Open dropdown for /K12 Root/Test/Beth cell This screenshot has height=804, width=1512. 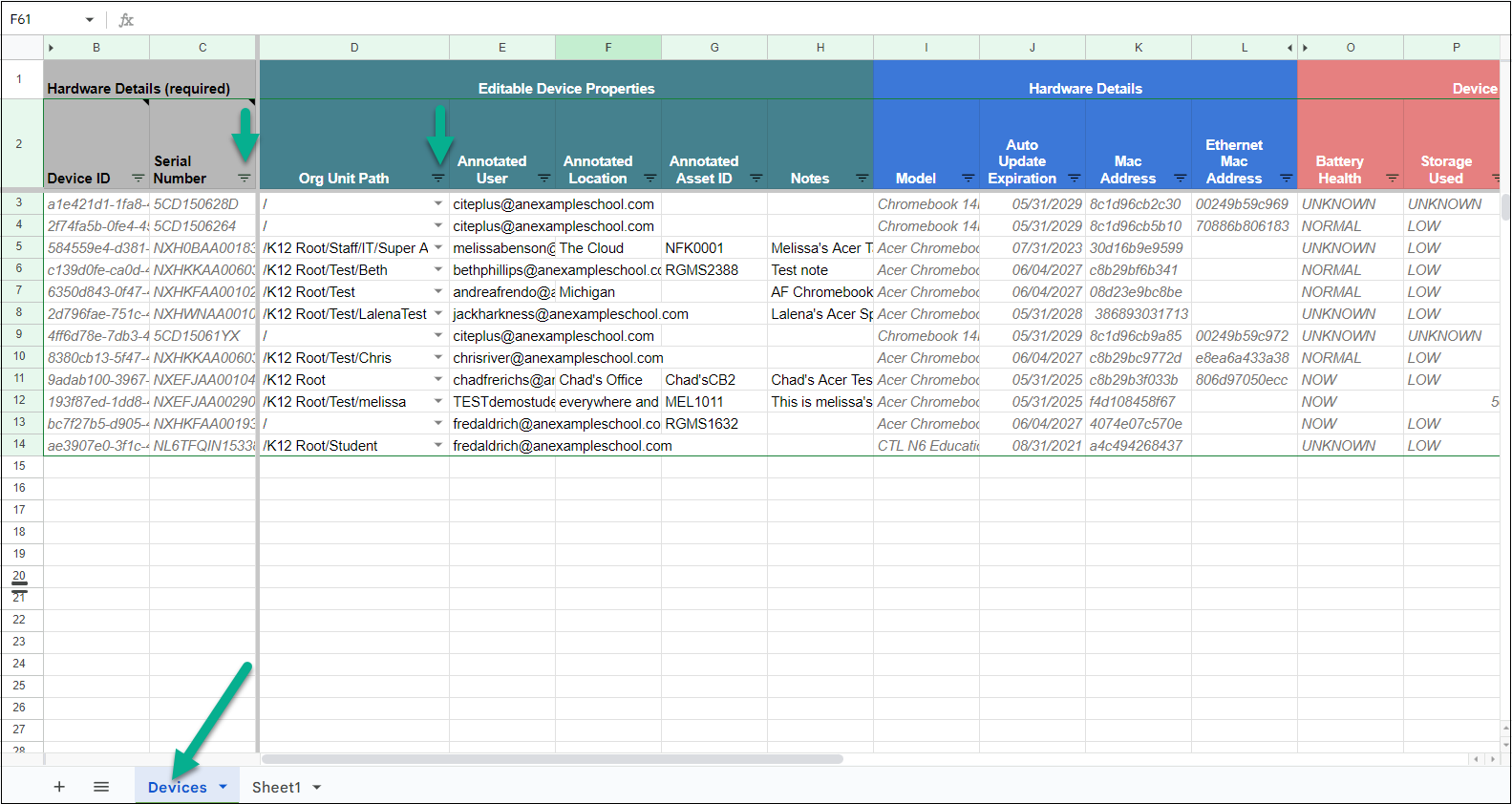click(438, 269)
